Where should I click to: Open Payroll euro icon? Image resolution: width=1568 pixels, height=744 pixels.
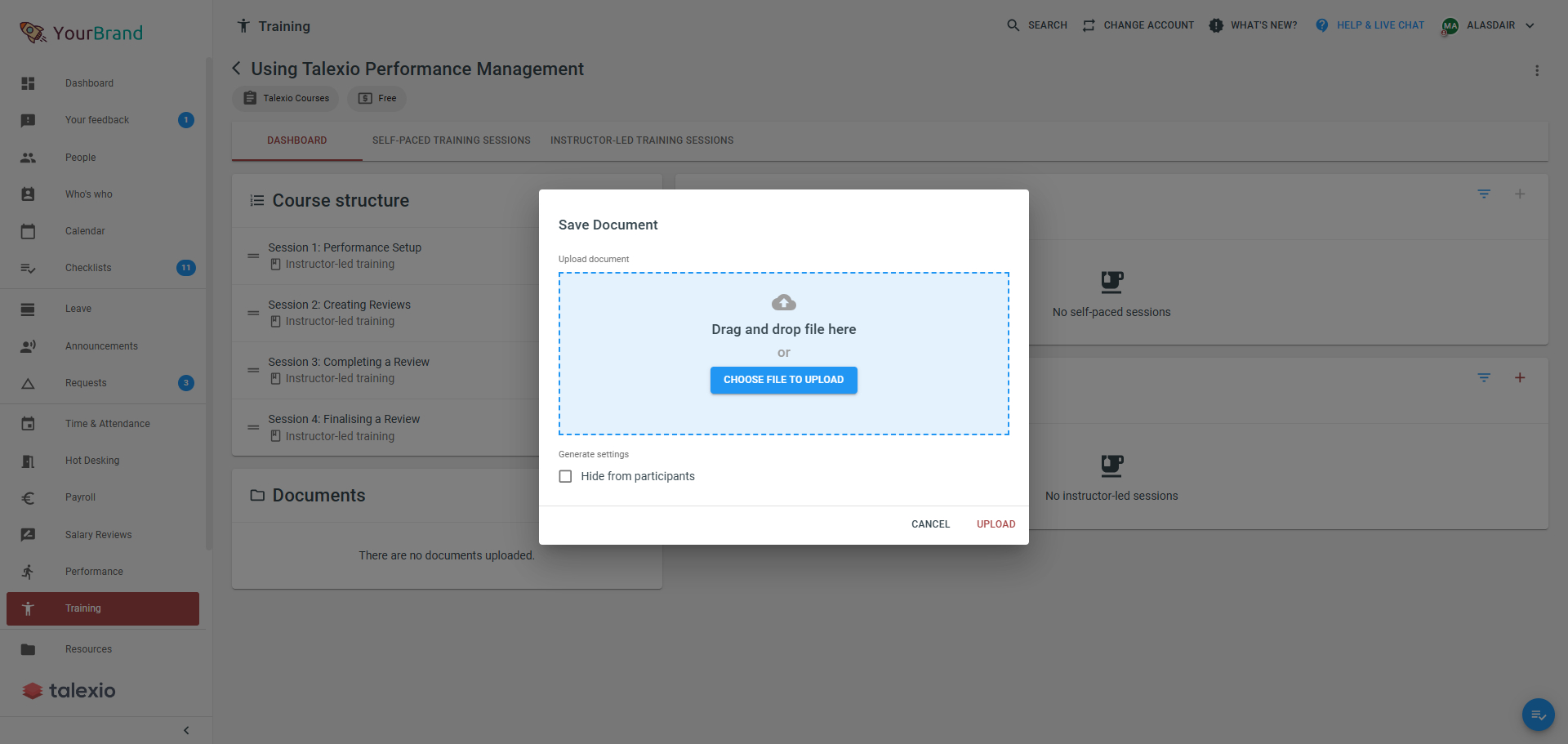tap(28, 497)
